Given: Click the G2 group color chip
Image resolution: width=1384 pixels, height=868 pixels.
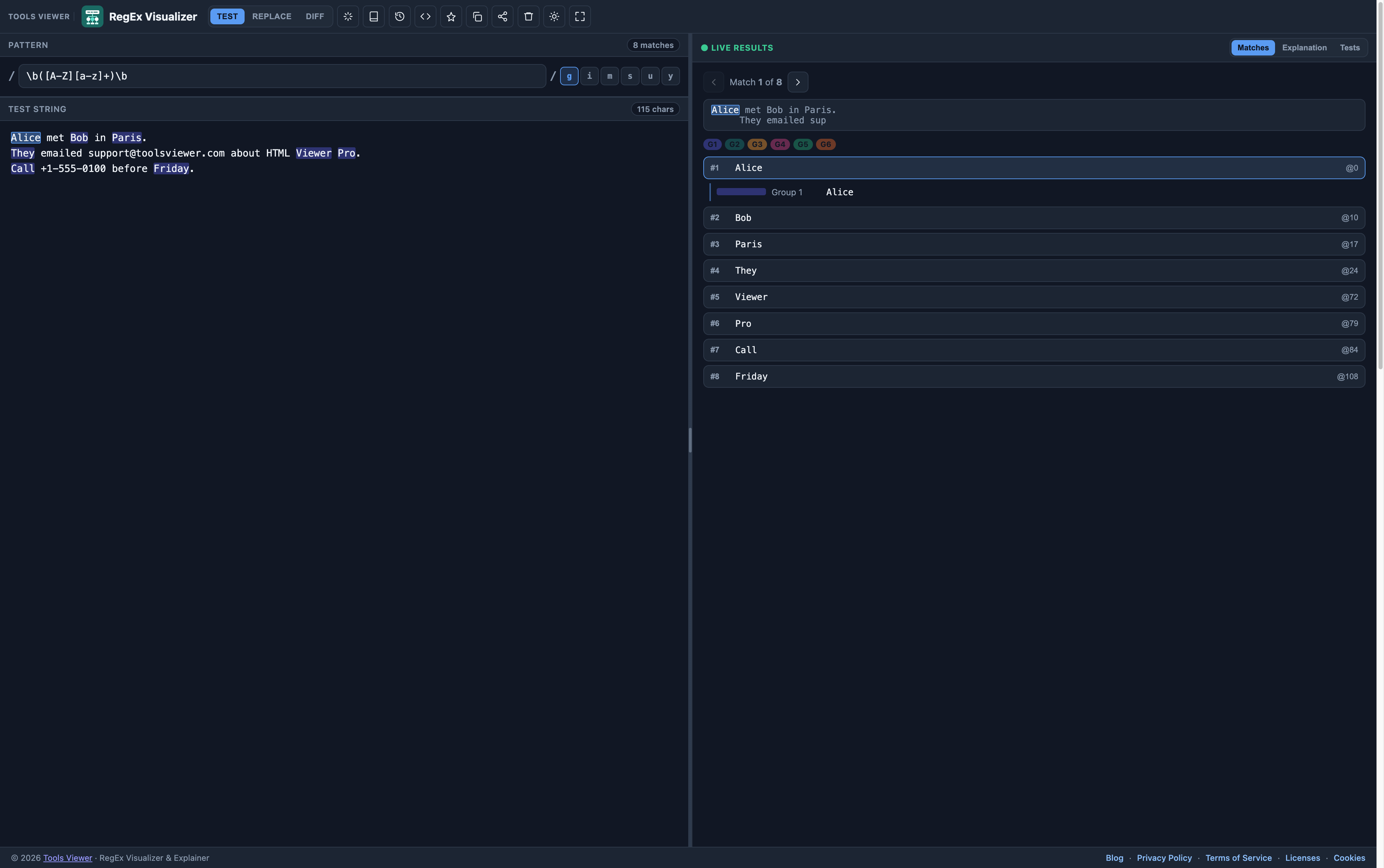Looking at the screenshot, I should pyautogui.click(x=735, y=145).
